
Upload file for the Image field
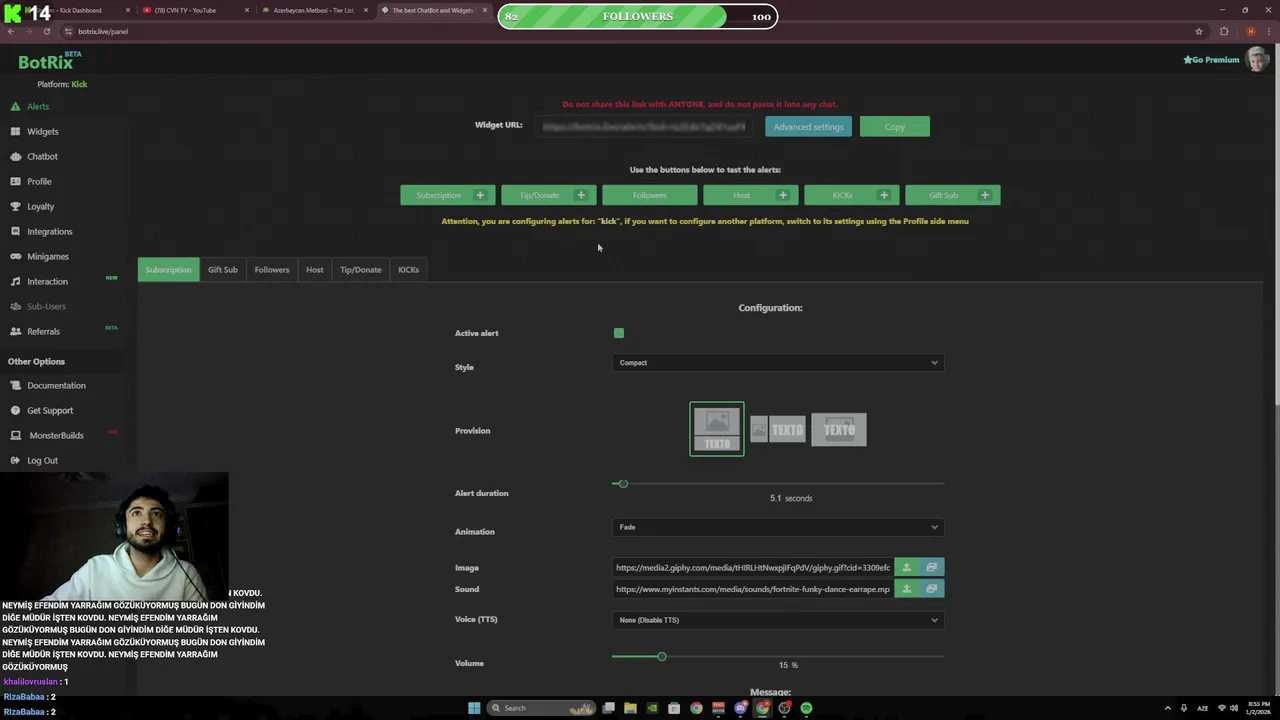907,567
